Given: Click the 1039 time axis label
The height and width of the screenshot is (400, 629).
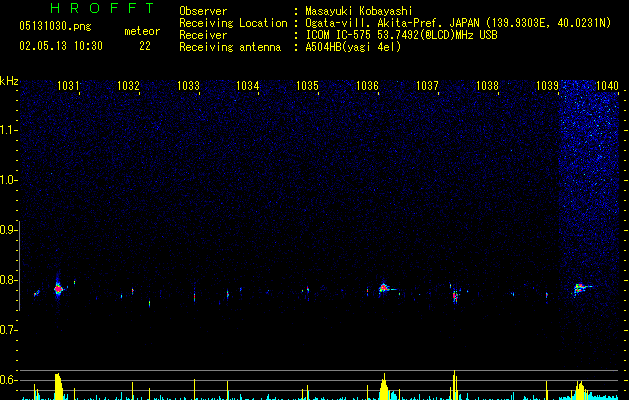Looking at the screenshot, I should [x=547, y=85].
